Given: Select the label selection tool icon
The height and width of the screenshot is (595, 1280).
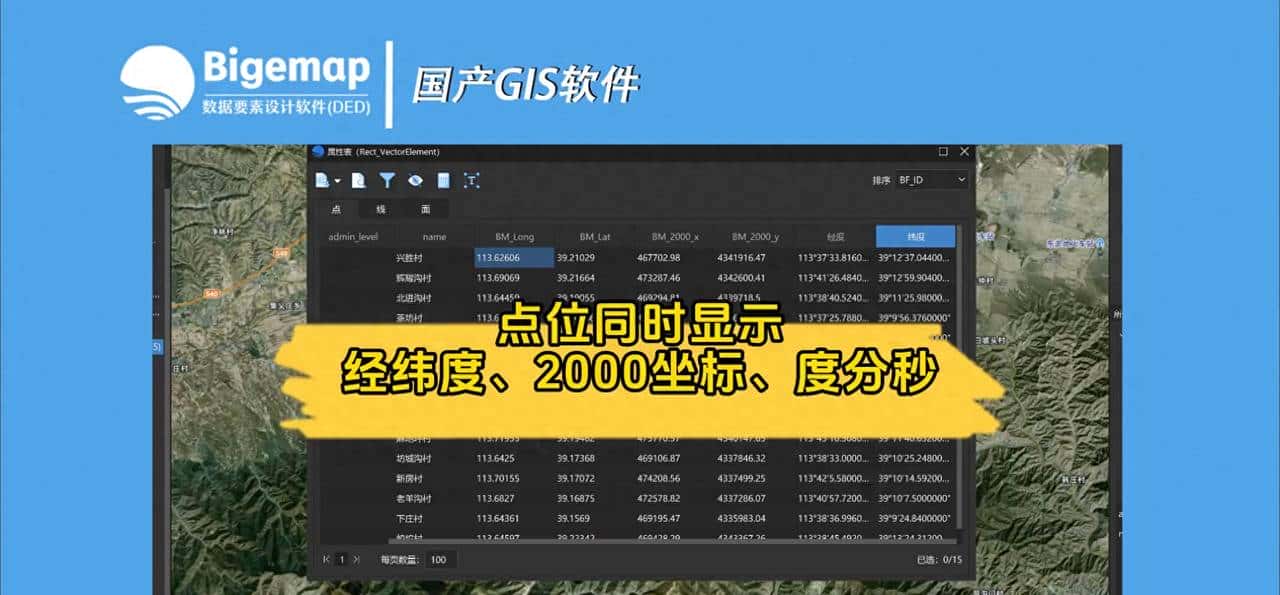Looking at the screenshot, I should click(x=471, y=180).
